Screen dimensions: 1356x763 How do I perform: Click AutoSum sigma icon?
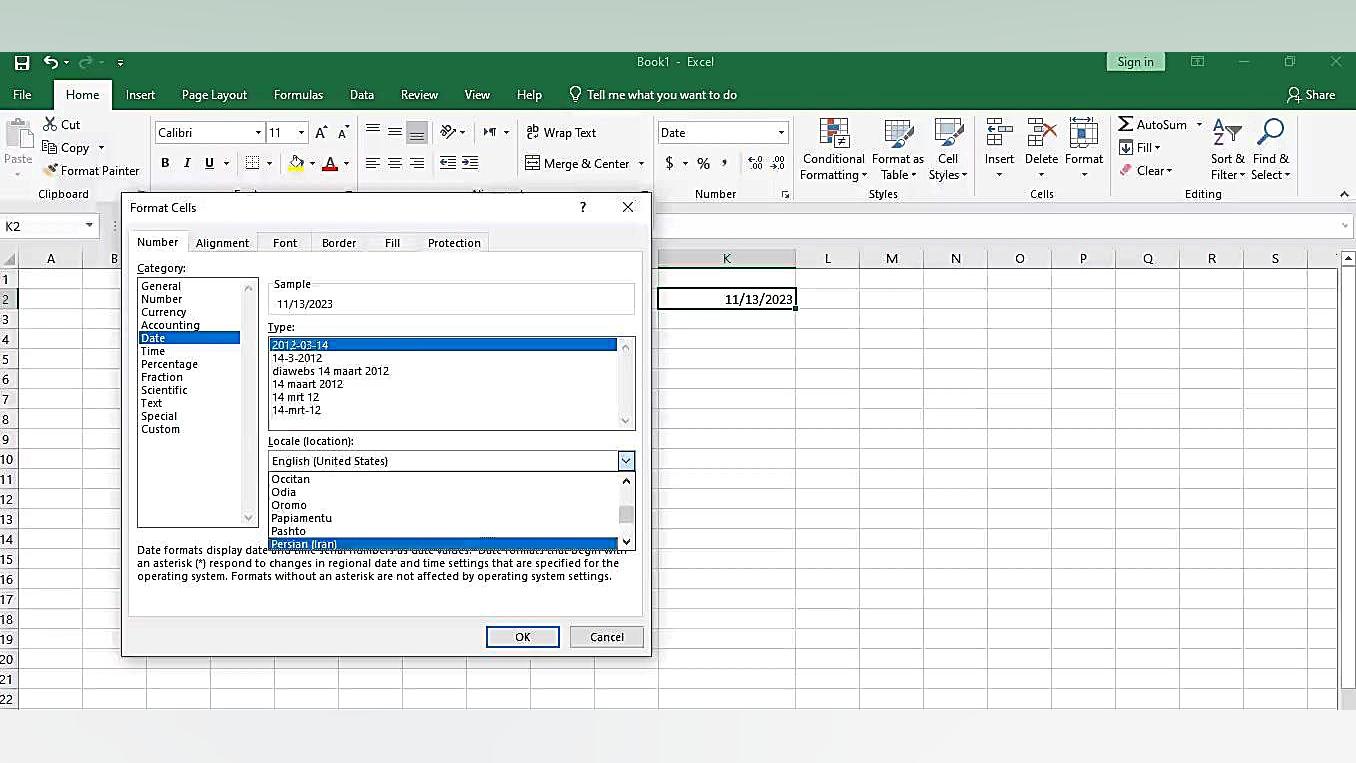tap(1126, 124)
